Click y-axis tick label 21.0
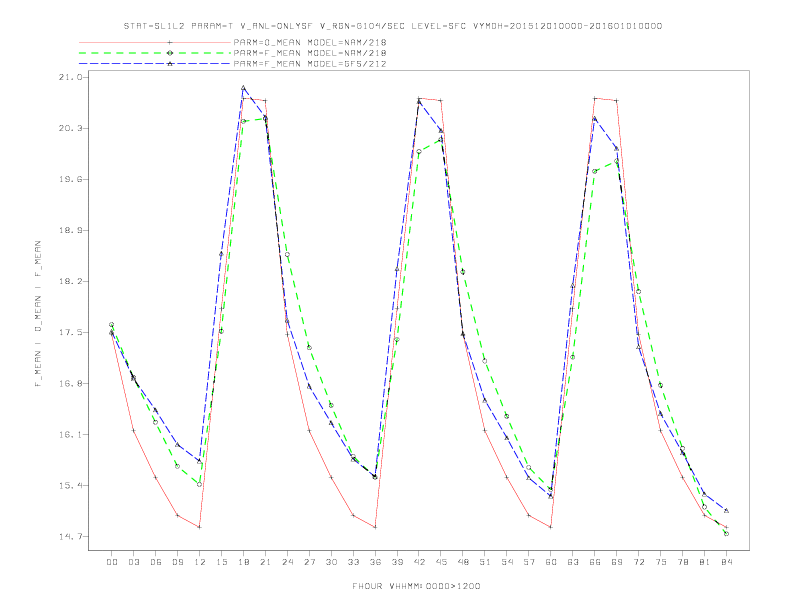792x612 pixels. tap(70, 77)
